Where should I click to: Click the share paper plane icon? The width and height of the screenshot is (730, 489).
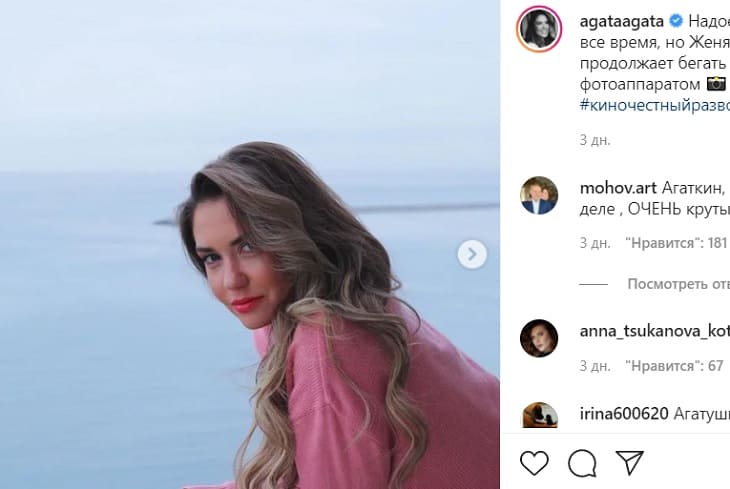click(628, 462)
